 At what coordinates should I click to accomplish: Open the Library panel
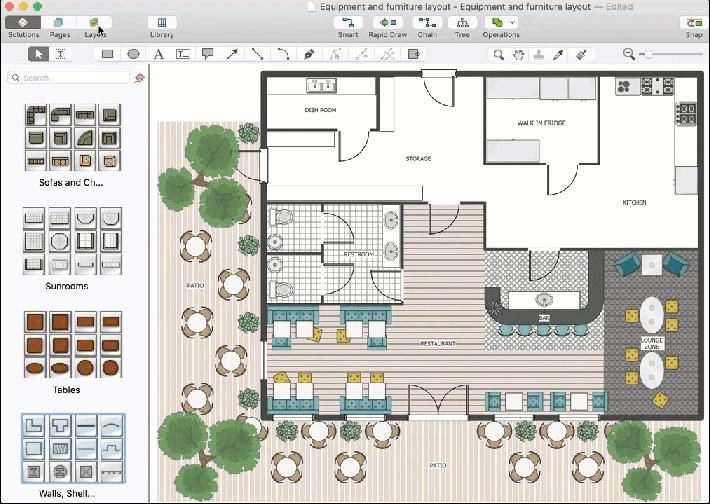(161, 23)
